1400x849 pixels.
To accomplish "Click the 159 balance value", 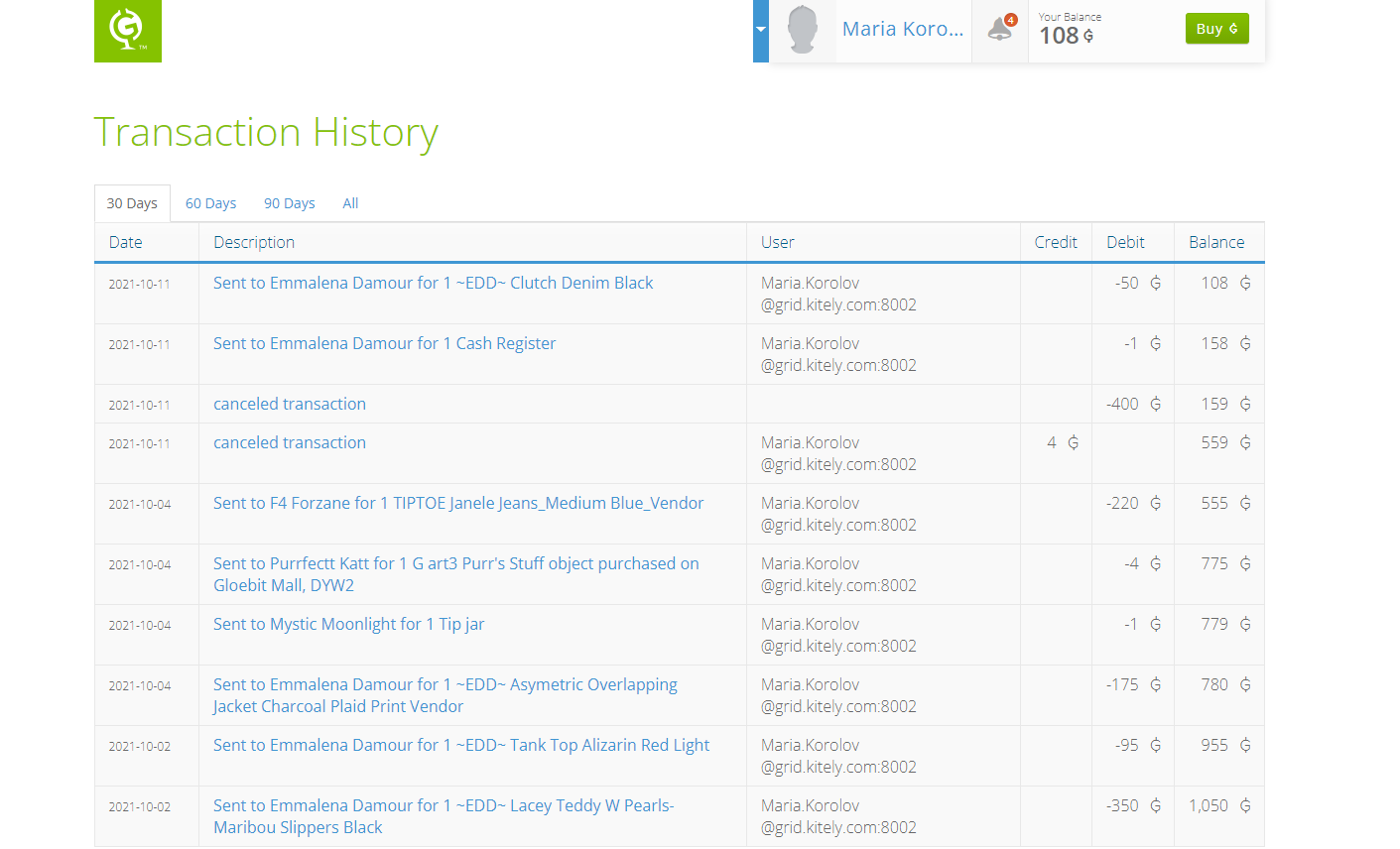I will 1225,404.
